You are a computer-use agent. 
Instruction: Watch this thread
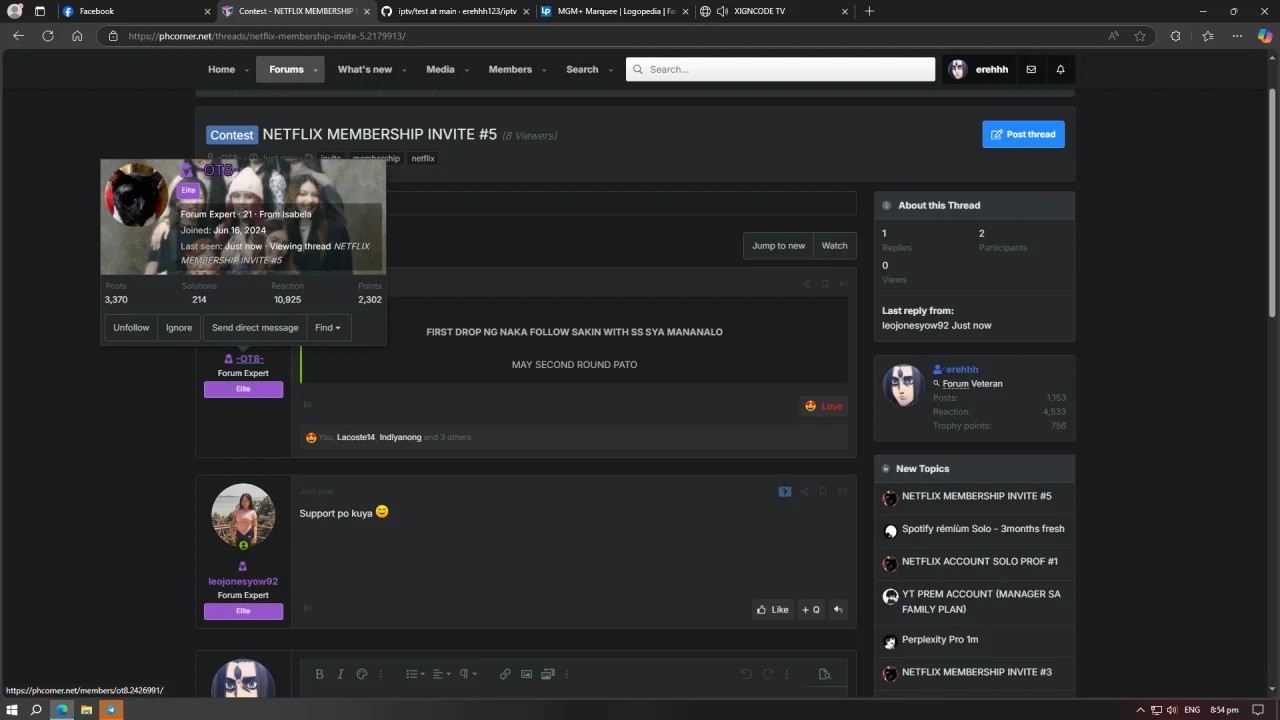(x=834, y=246)
